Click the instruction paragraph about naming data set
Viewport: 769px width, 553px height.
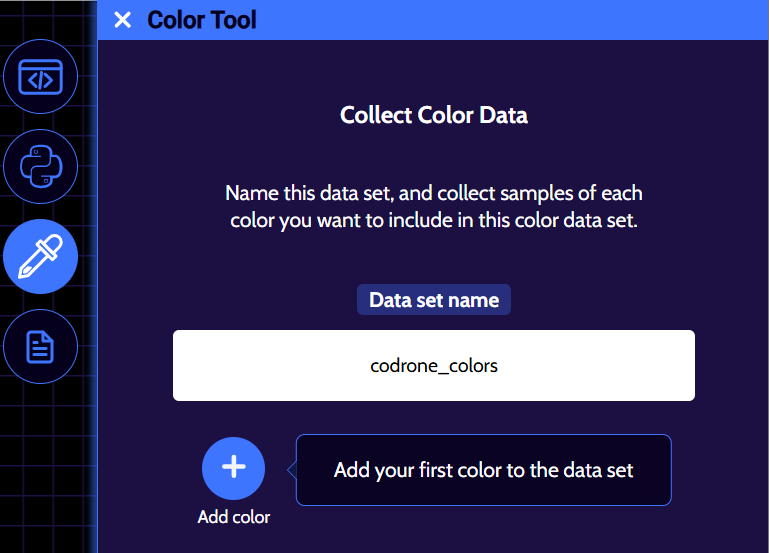(x=433, y=206)
